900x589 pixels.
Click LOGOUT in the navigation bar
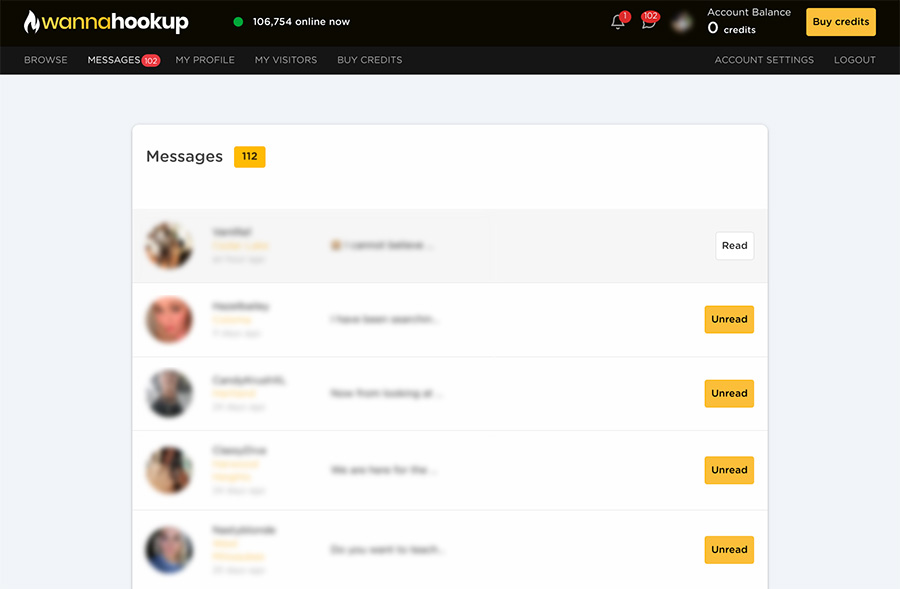click(x=855, y=60)
